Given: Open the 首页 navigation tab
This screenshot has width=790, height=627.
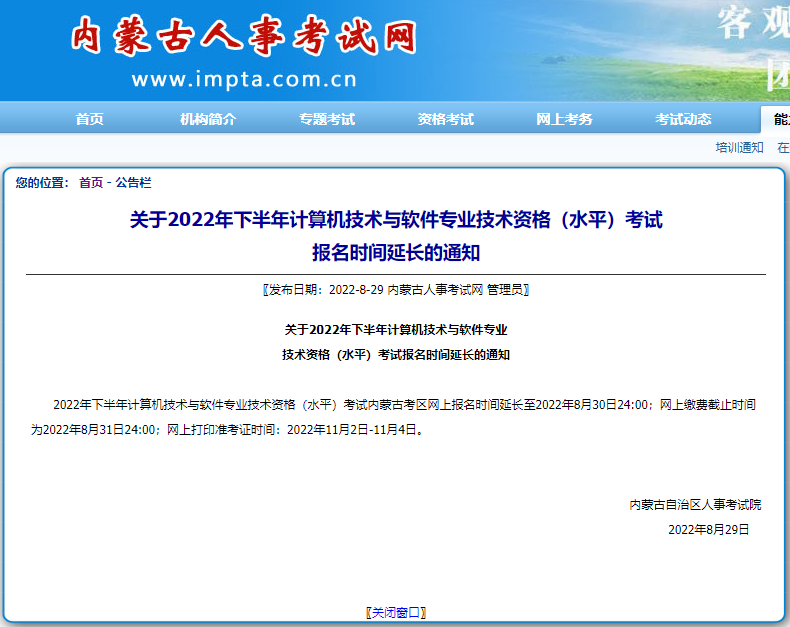Looking at the screenshot, I should point(89,119).
